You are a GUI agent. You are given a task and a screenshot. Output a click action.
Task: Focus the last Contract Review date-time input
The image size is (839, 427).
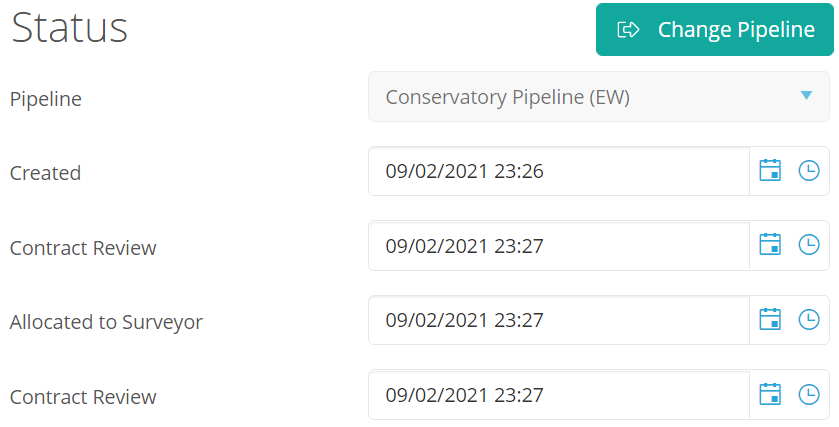(x=559, y=395)
